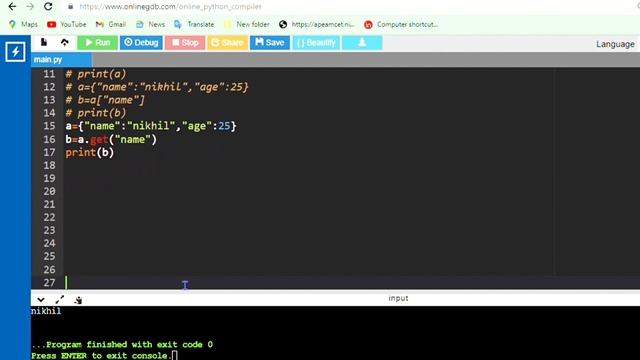Open the Computer shortcut bookmark

[401, 24]
